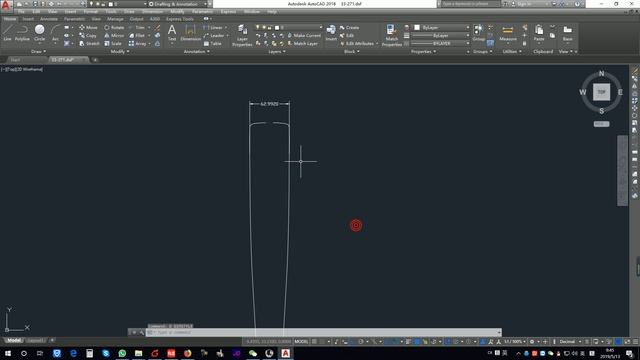Open the AutoCAD application menu logo
640x360 pixels.
[x=6, y=5]
